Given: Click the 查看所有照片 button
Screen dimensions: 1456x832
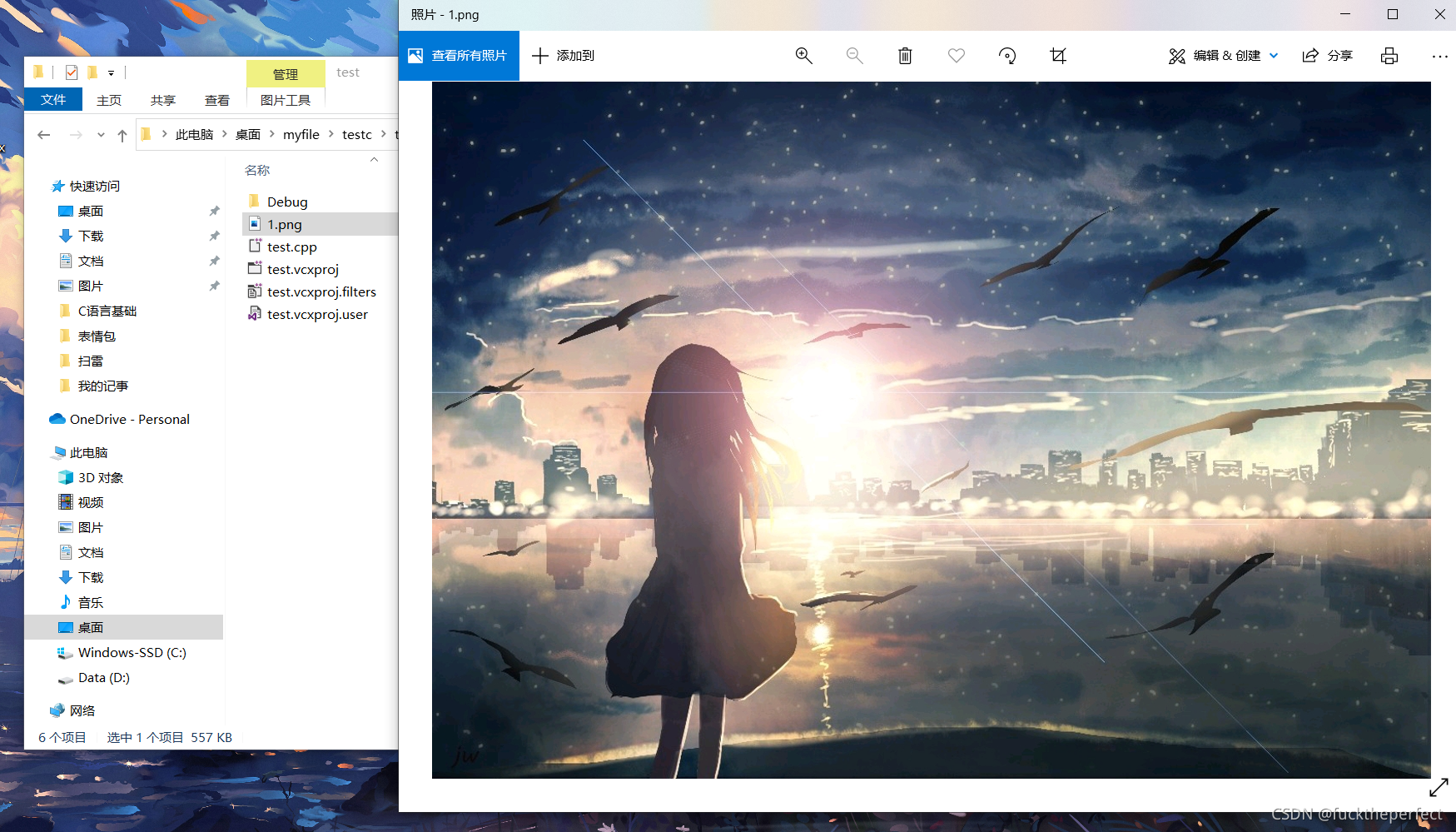Looking at the screenshot, I should click(459, 56).
